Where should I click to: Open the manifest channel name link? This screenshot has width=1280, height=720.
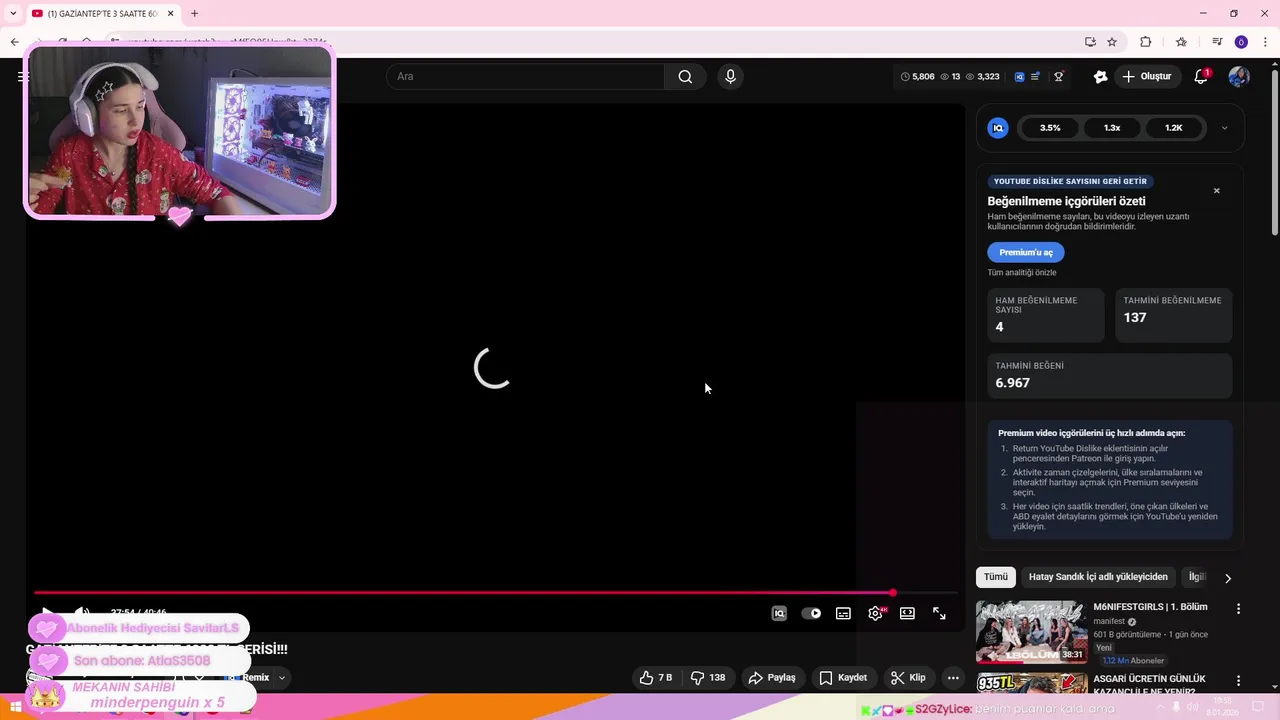coord(1109,621)
